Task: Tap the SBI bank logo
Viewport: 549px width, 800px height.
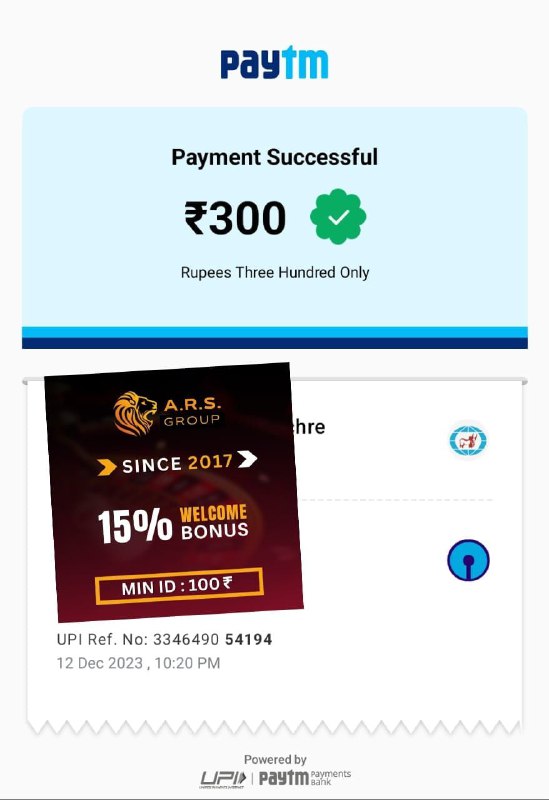Action: coord(468,560)
